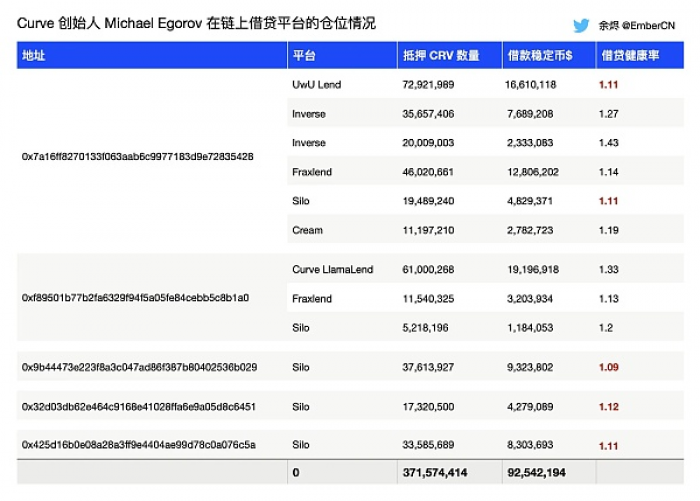Click the collateral value 35,657,406

[x=428, y=114]
